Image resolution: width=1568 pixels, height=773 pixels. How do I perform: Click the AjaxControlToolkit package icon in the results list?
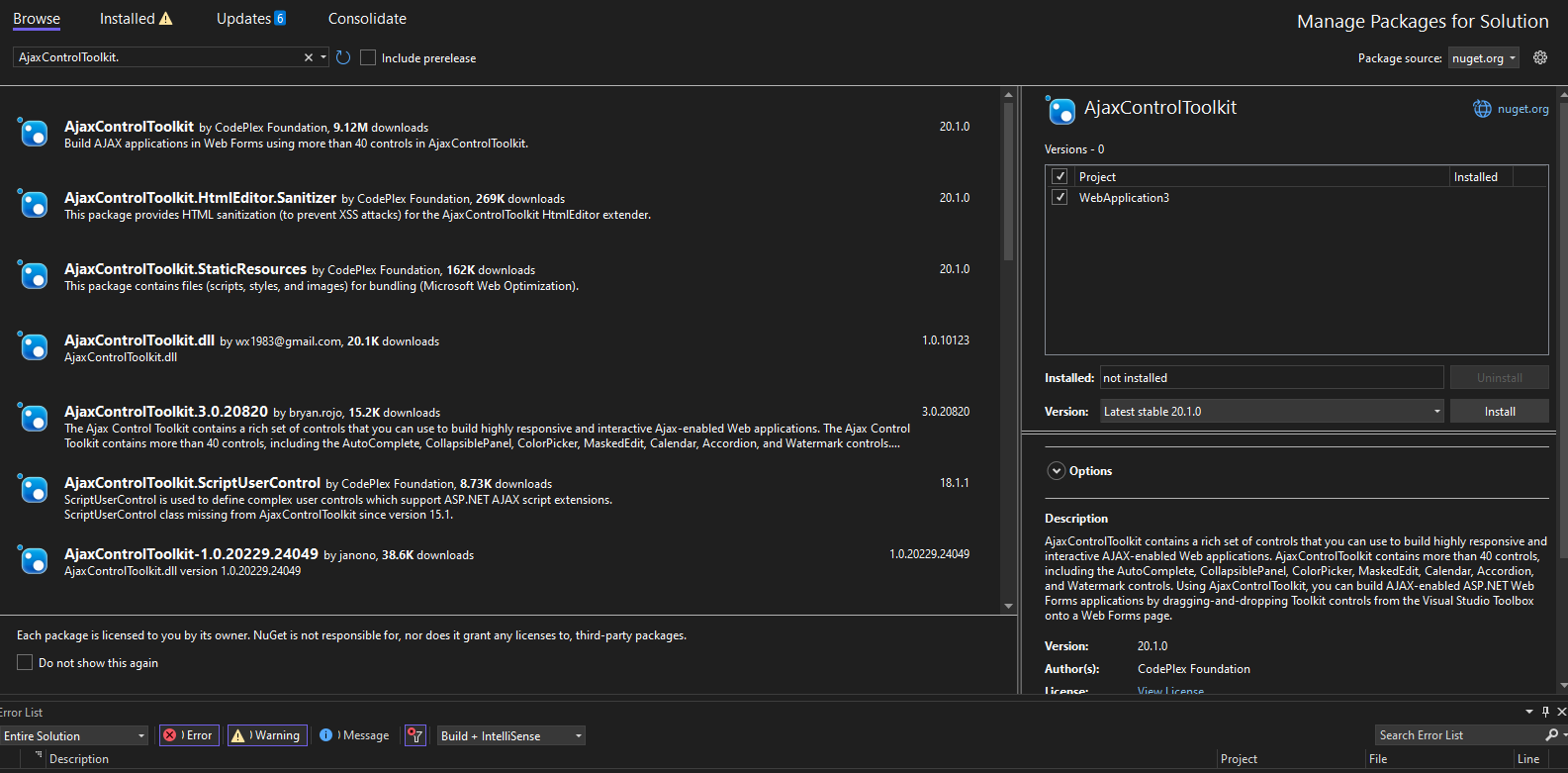tap(33, 132)
